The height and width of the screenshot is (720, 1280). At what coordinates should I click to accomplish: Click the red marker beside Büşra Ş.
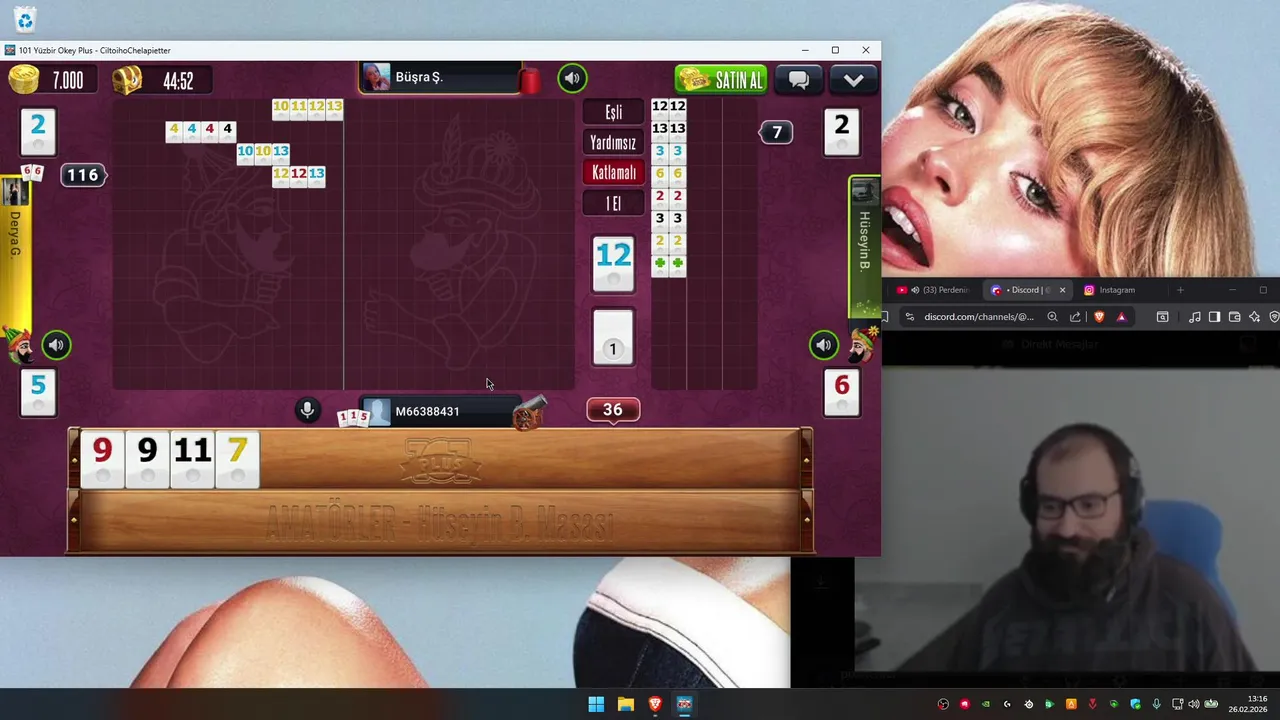pos(530,80)
